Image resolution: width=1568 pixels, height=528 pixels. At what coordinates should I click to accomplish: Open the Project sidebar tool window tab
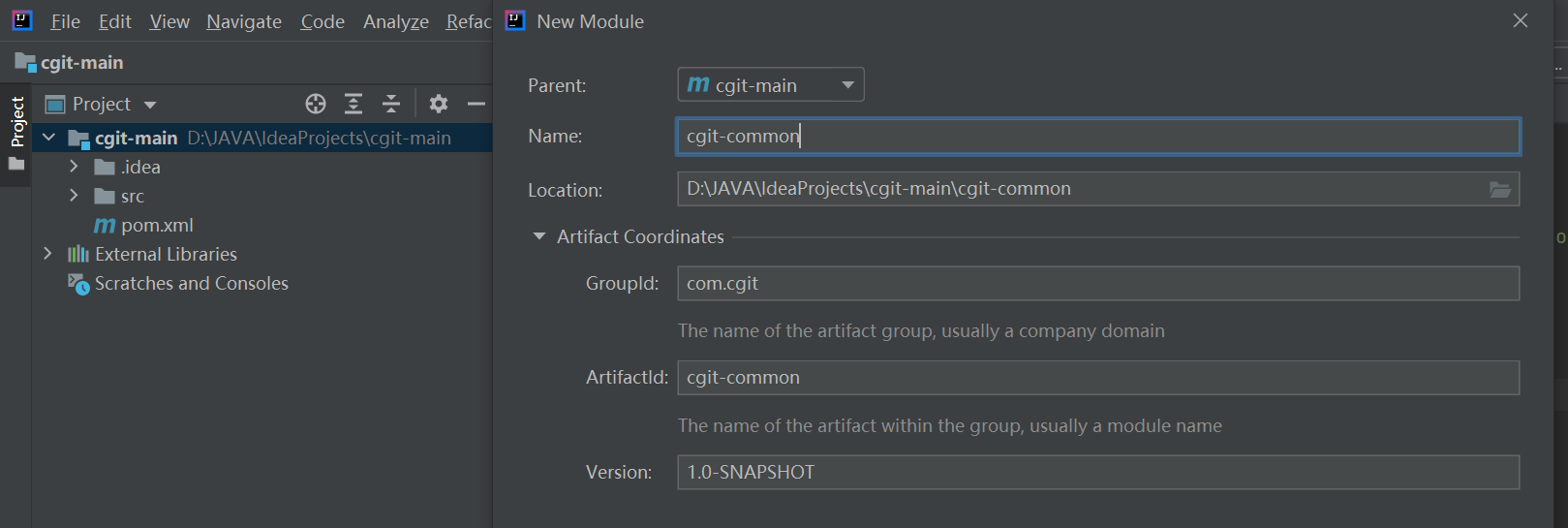(x=16, y=121)
